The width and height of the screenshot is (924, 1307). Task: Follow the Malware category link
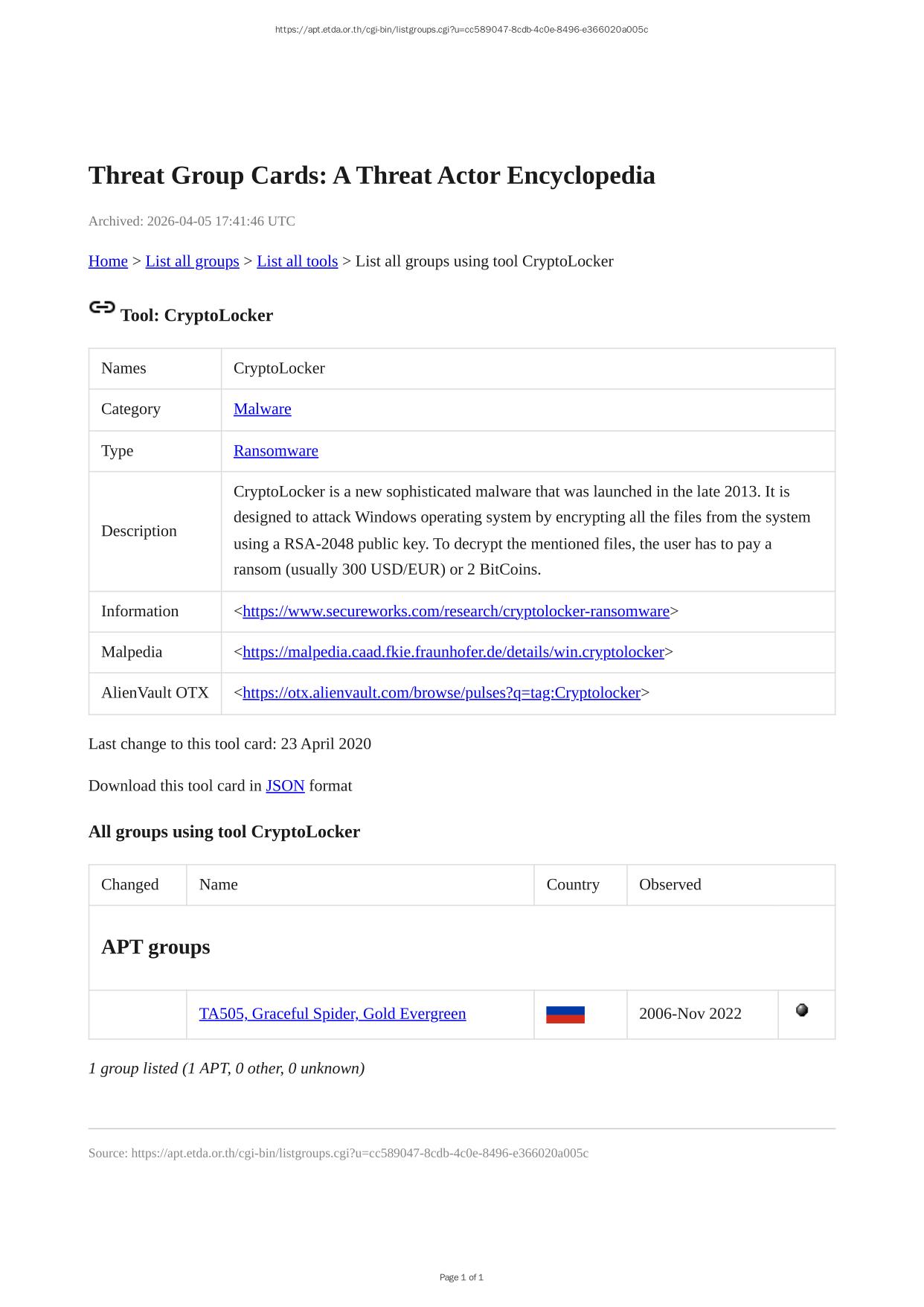262,409
